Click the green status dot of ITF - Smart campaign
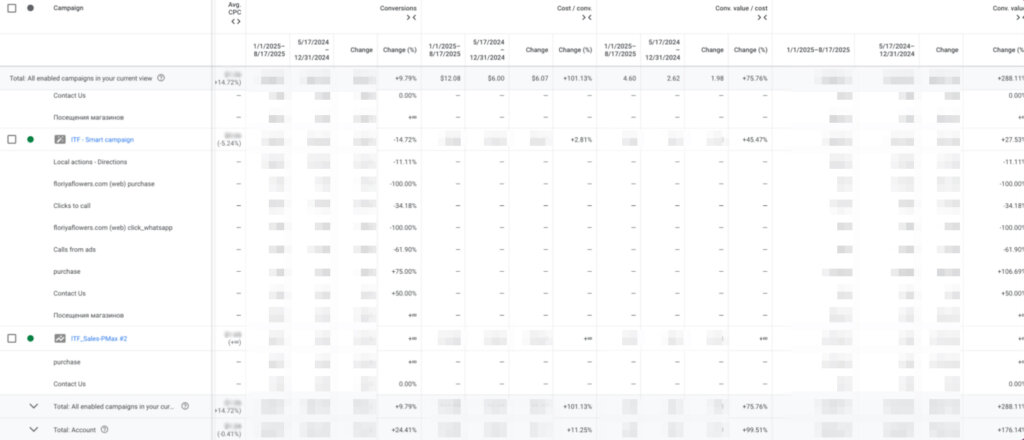The height and width of the screenshot is (440, 1024). (x=30, y=140)
